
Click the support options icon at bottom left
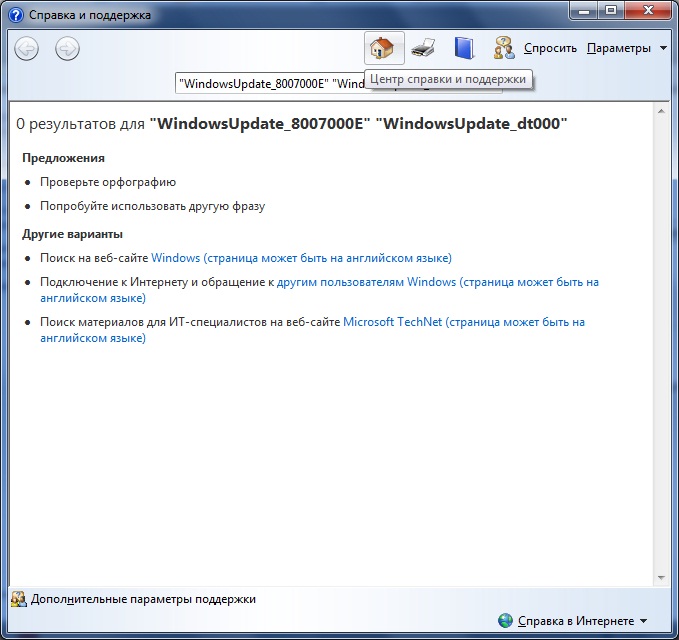click(x=19, y=599)
